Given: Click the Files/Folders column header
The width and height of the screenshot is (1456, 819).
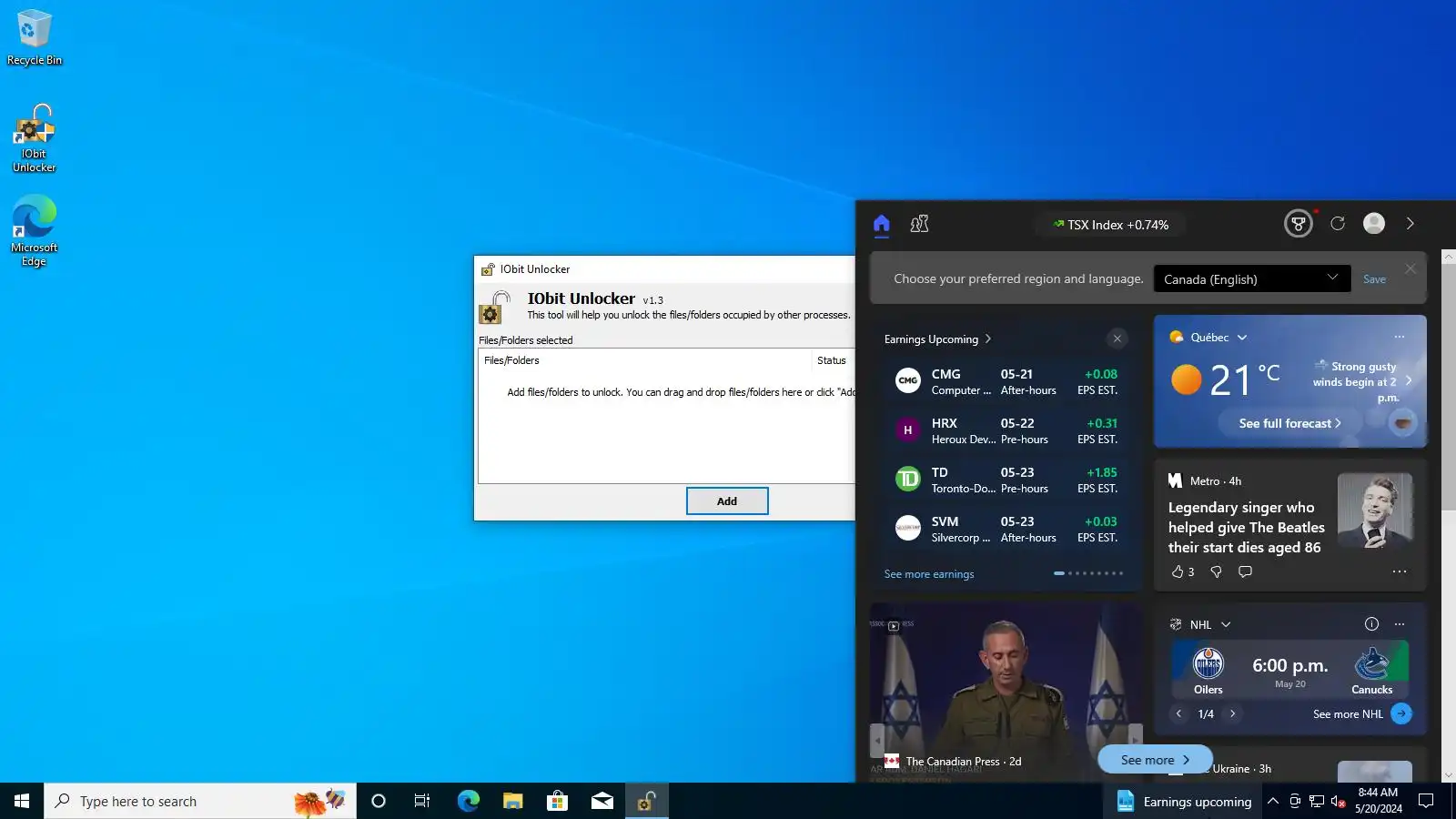Looking at the screenshot, I should [x=644, y=360].
